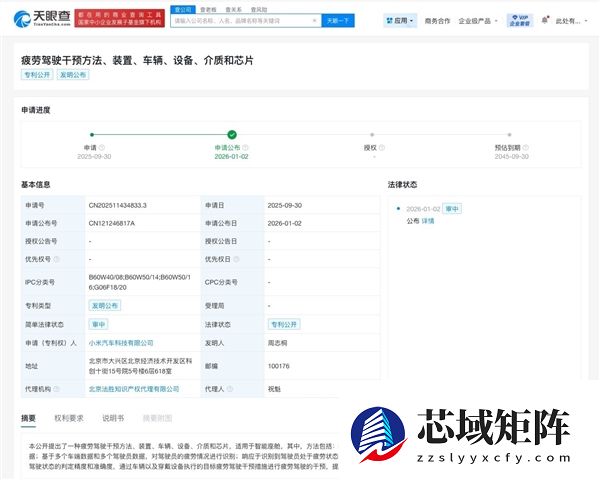Click the green checkmark progress marker
The image size is (600, 480).
coord(232,134)
